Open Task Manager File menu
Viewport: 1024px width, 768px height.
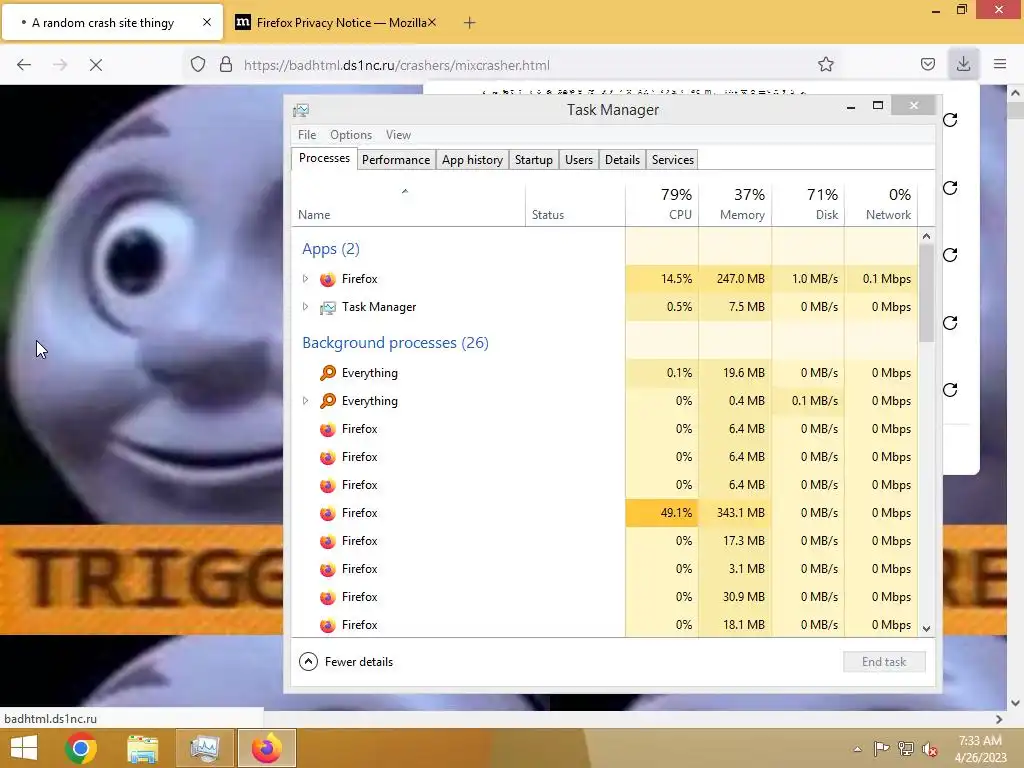click(307, 135)
